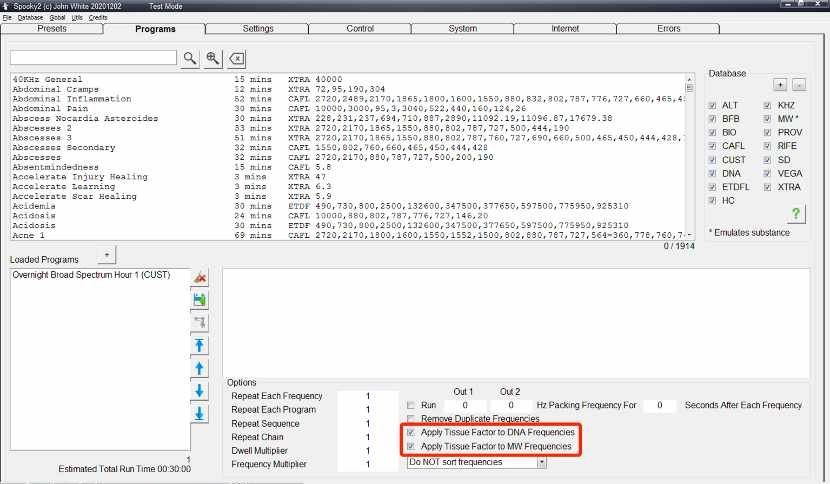The image size is (830, 484).
Task: Disable Apply Tissue Factor to DNA Frequencies
Action: pos(411,432)
